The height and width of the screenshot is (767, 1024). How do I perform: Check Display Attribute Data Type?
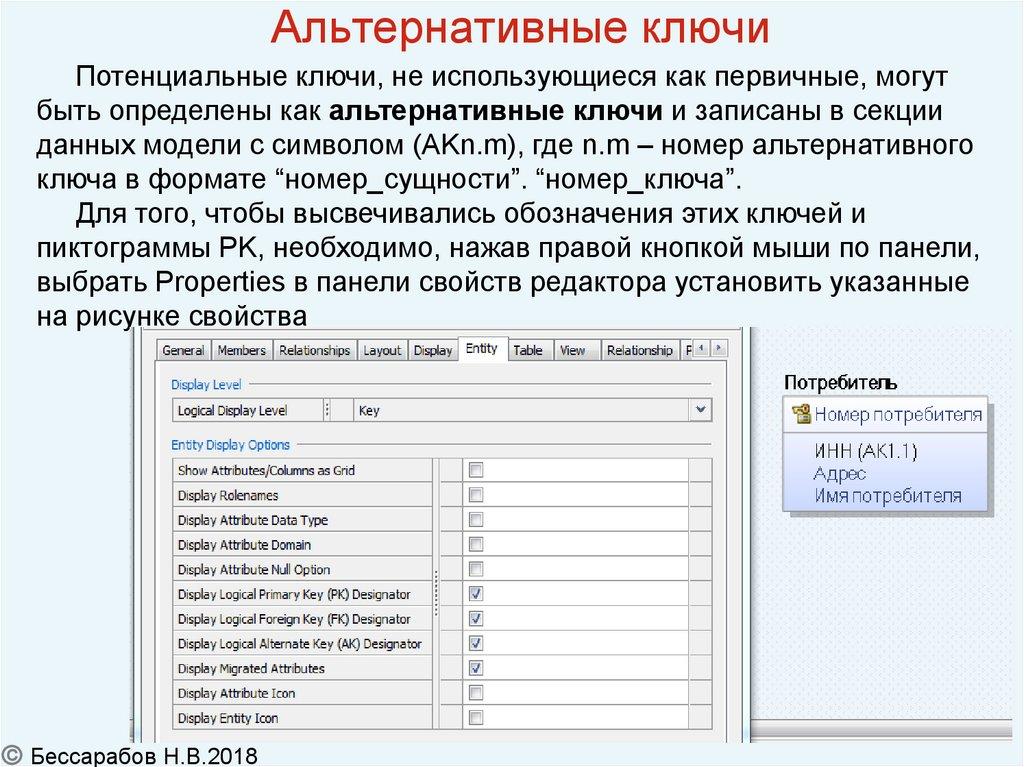476,519
